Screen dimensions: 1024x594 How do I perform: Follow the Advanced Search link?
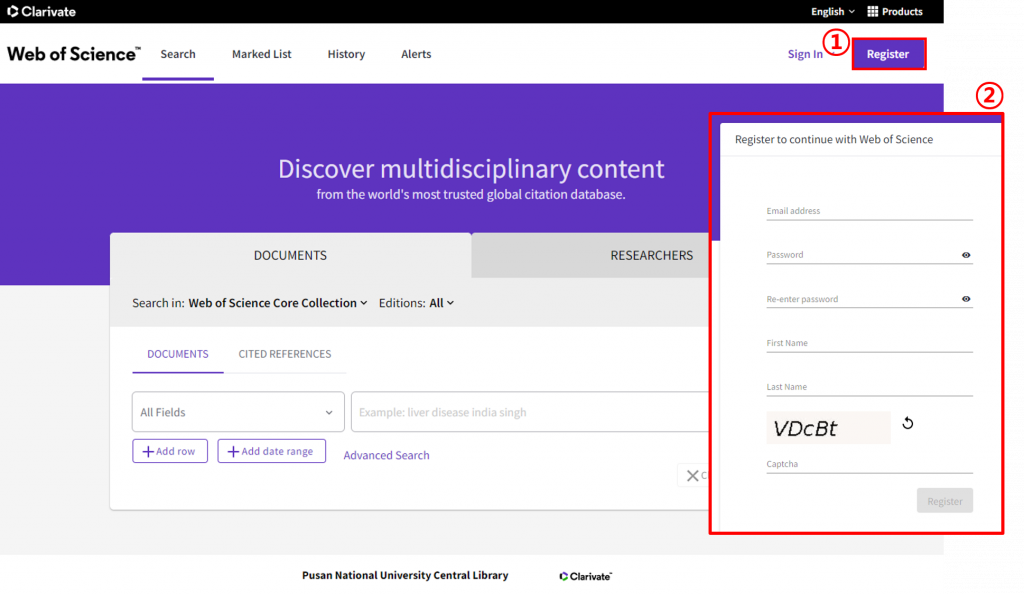(386, 455)
